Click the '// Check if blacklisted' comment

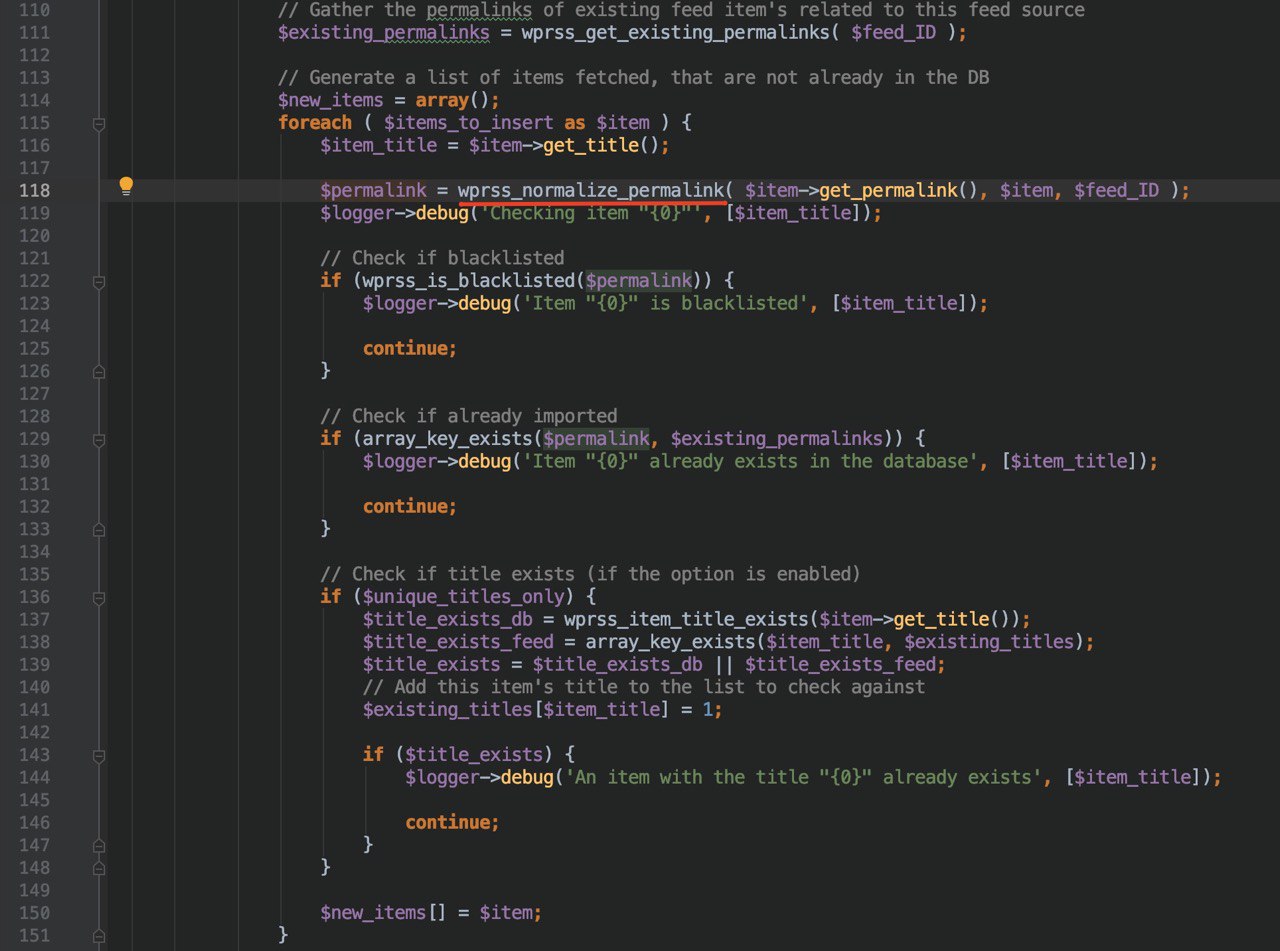[442, 258]
